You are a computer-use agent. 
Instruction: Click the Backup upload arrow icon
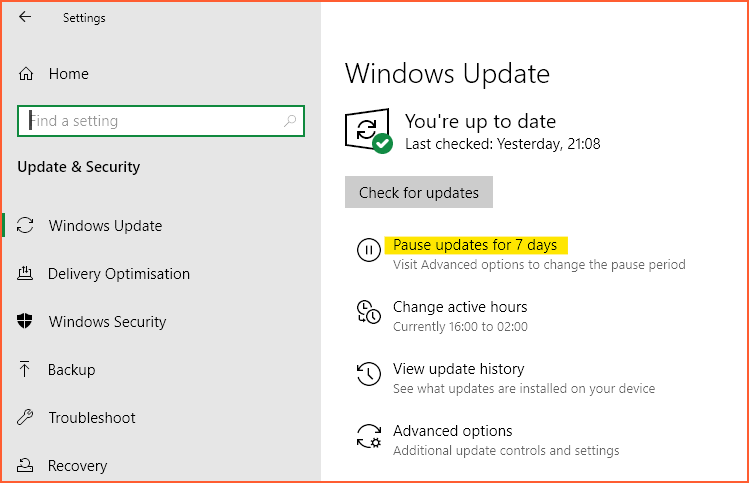coord(27,370)
